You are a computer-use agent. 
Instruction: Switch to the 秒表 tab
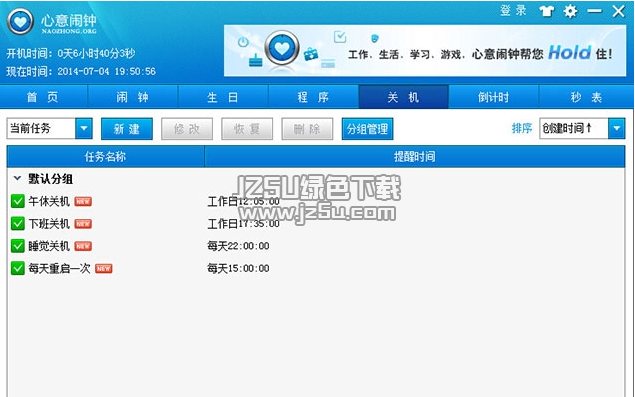[586, 97]
